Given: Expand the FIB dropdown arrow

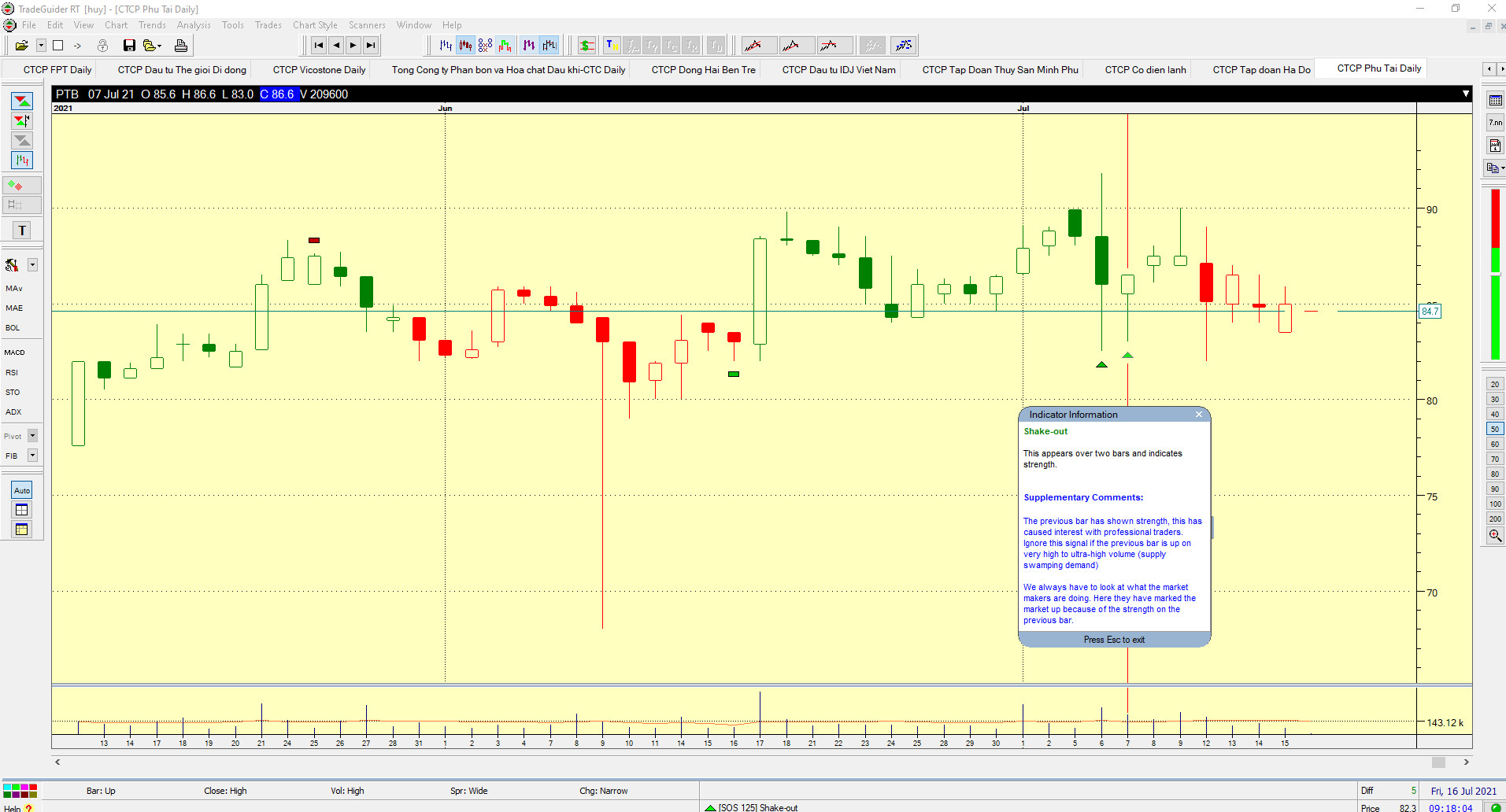Looking at the screenshot, I should point(33,456).
